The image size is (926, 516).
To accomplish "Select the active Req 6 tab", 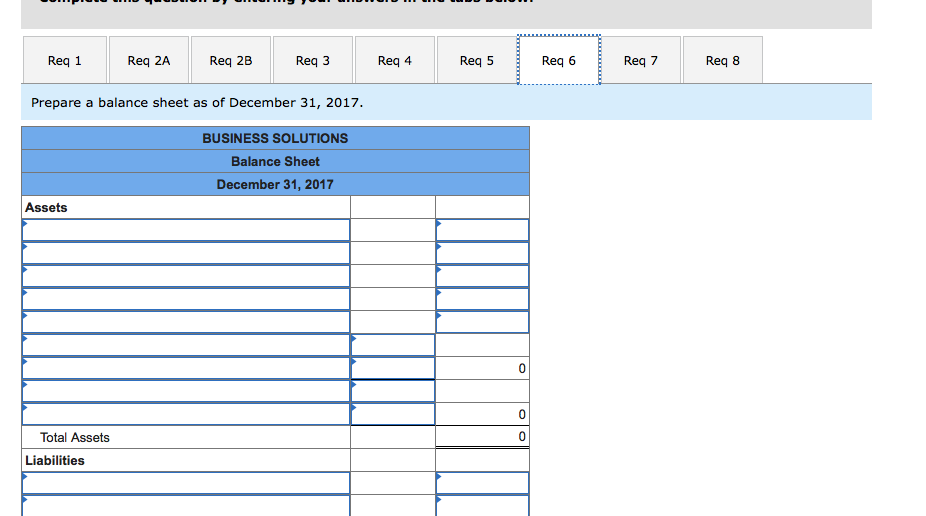I will pos(559,60).
